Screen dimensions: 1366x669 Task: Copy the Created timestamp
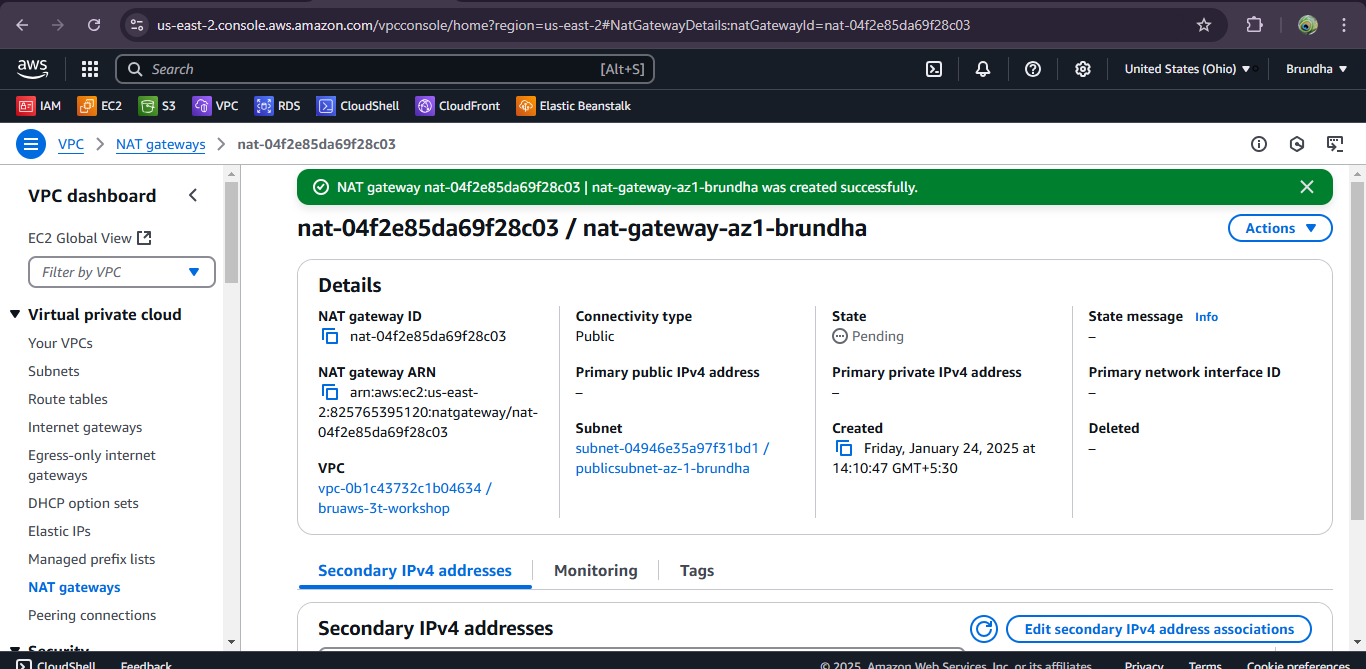[844, 448]
